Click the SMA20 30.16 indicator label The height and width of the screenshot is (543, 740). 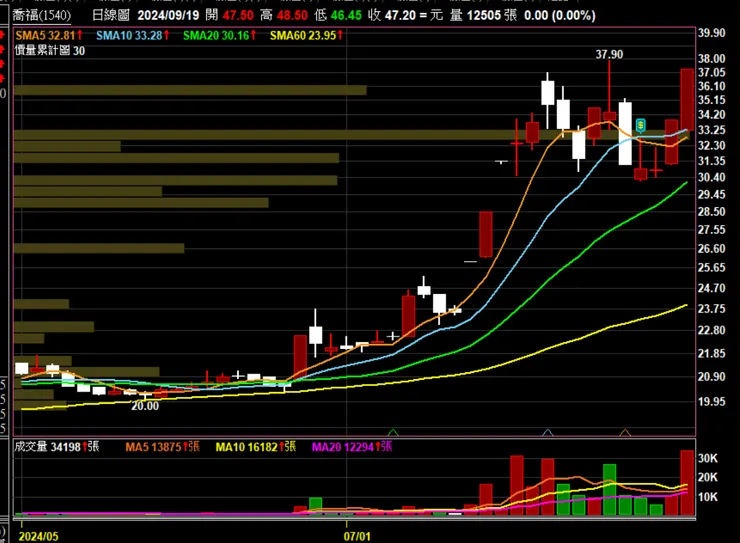coord(219,35)
